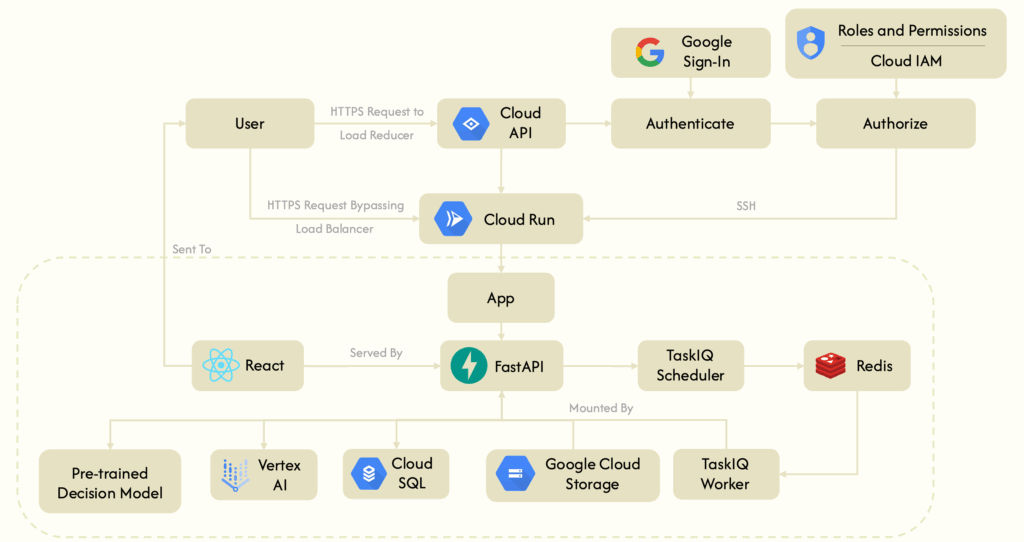Click the App node box
Image resolution: width=1024 pixels, height=542 pixels.
click(500, 298)
